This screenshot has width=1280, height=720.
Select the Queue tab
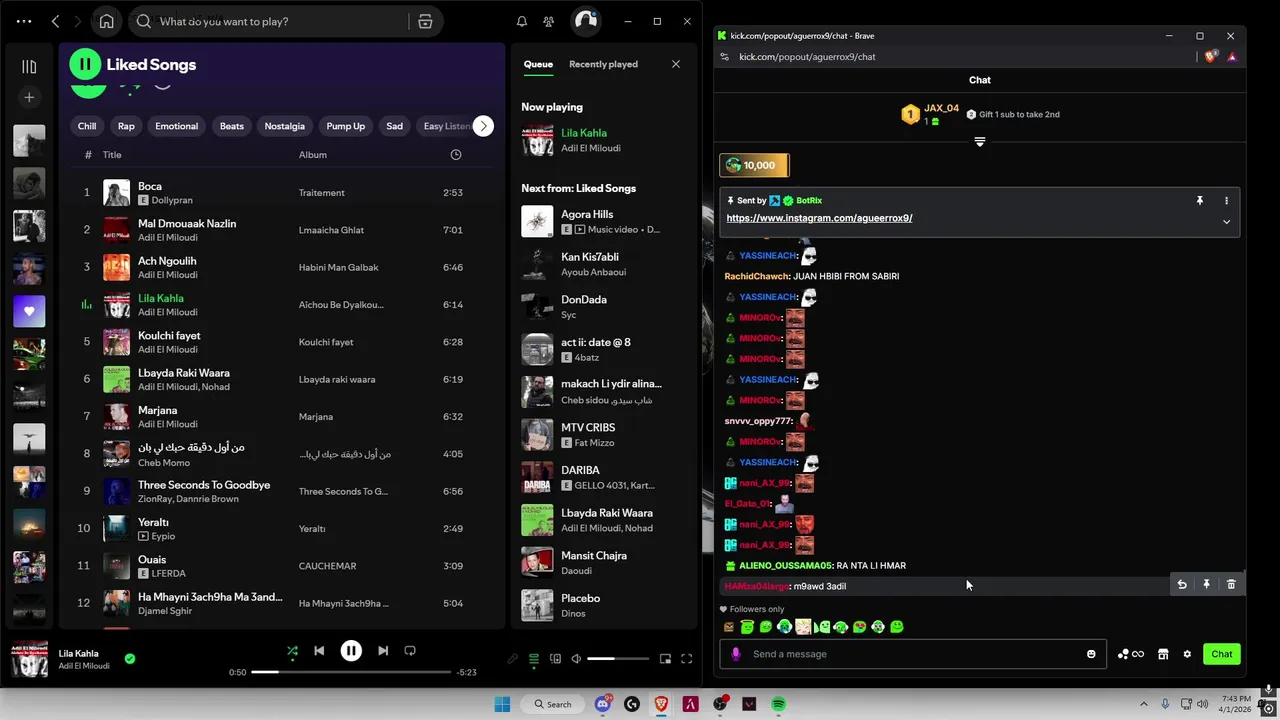538,64
